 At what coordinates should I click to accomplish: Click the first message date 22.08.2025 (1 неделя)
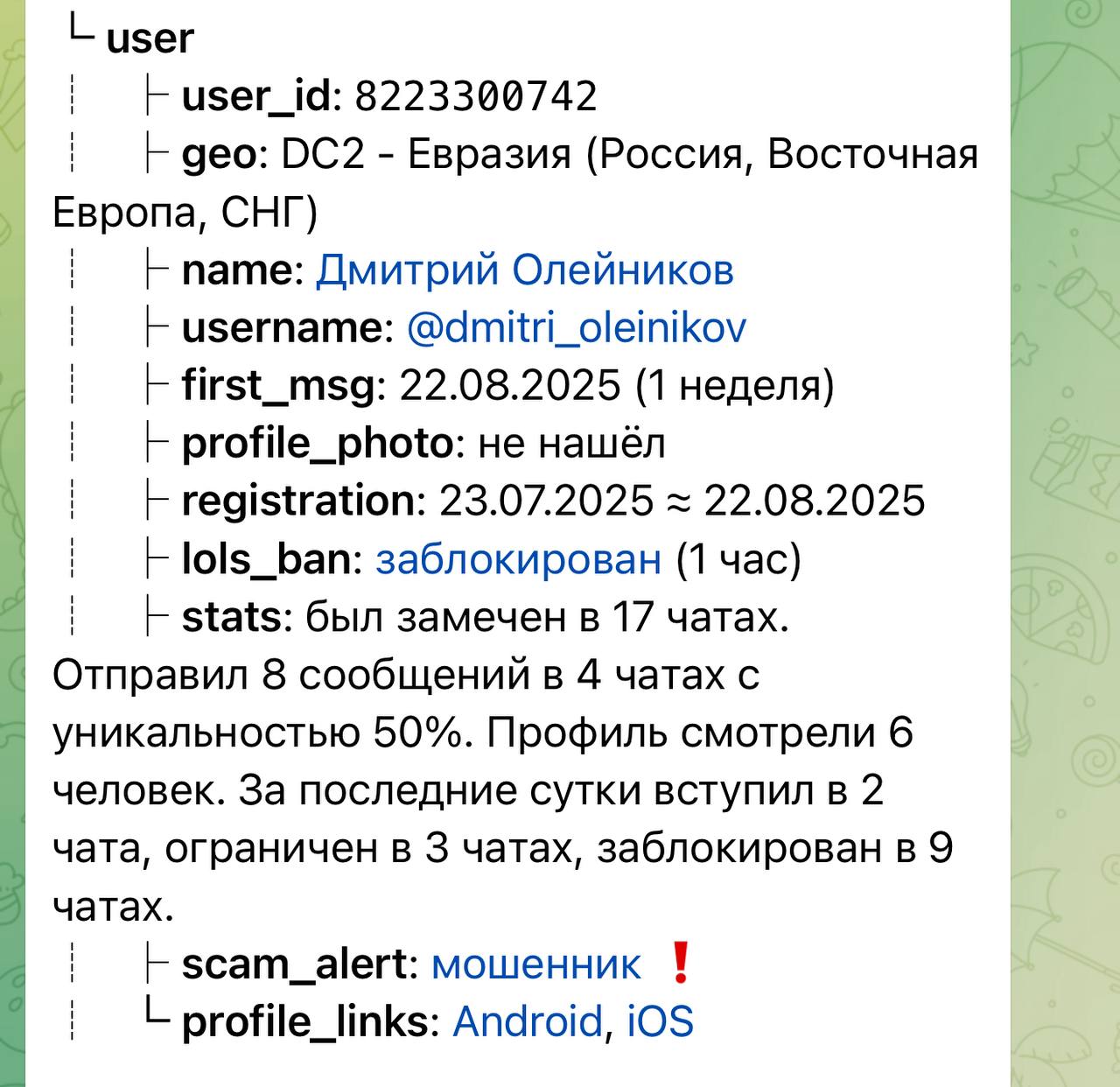(617, 386)
